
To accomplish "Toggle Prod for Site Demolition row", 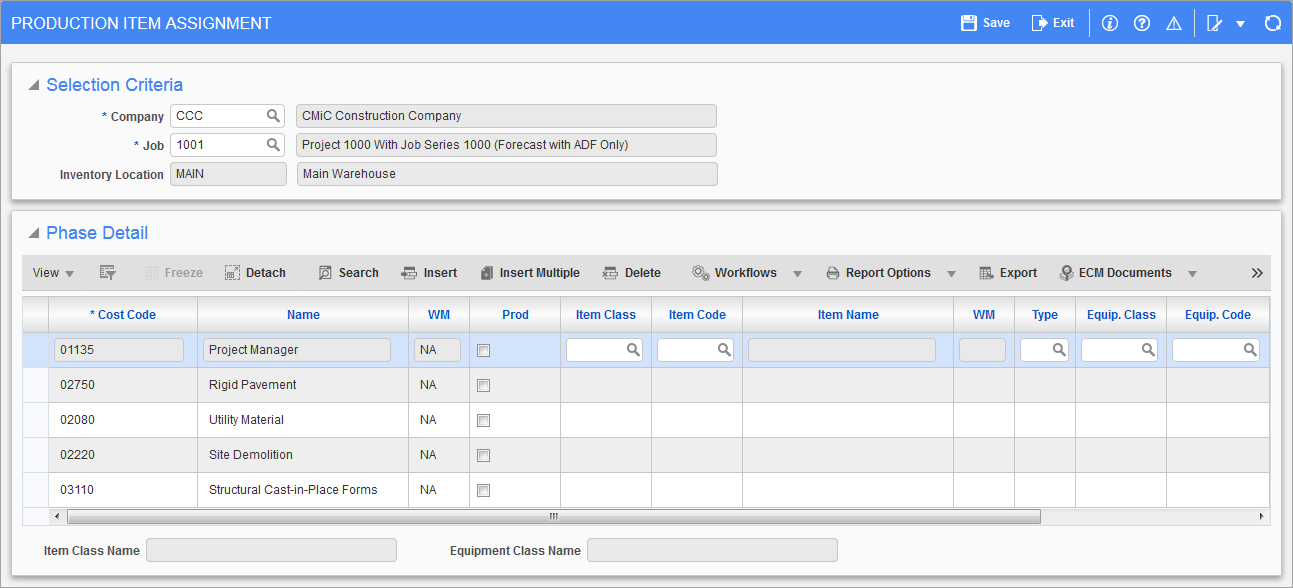I will 483,455.
